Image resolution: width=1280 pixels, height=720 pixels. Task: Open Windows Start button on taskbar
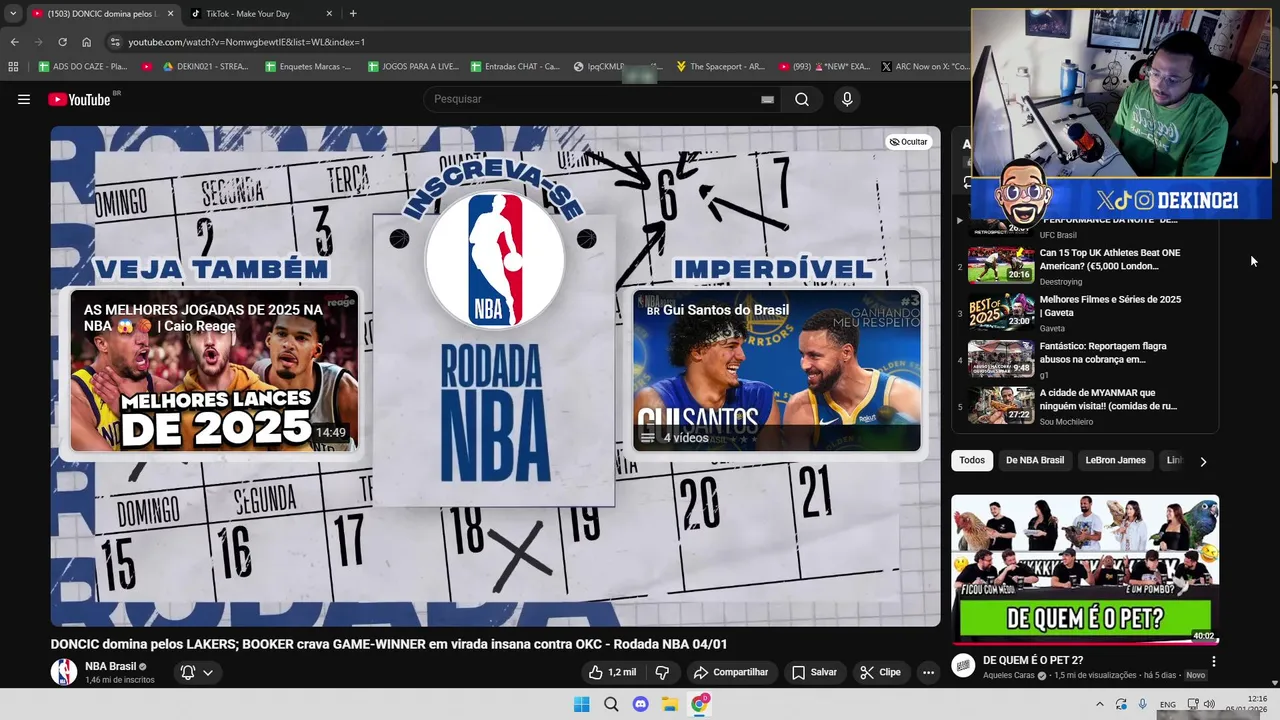tap(581, 704)
